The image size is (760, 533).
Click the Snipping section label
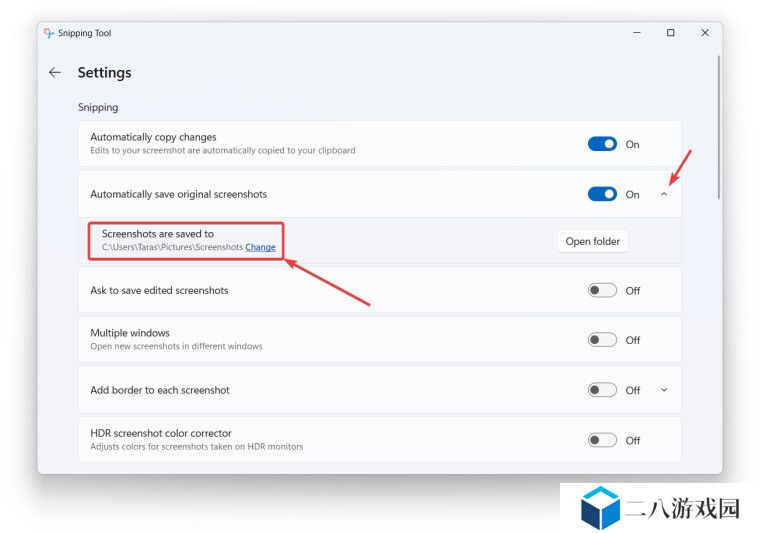coord(98,107)
